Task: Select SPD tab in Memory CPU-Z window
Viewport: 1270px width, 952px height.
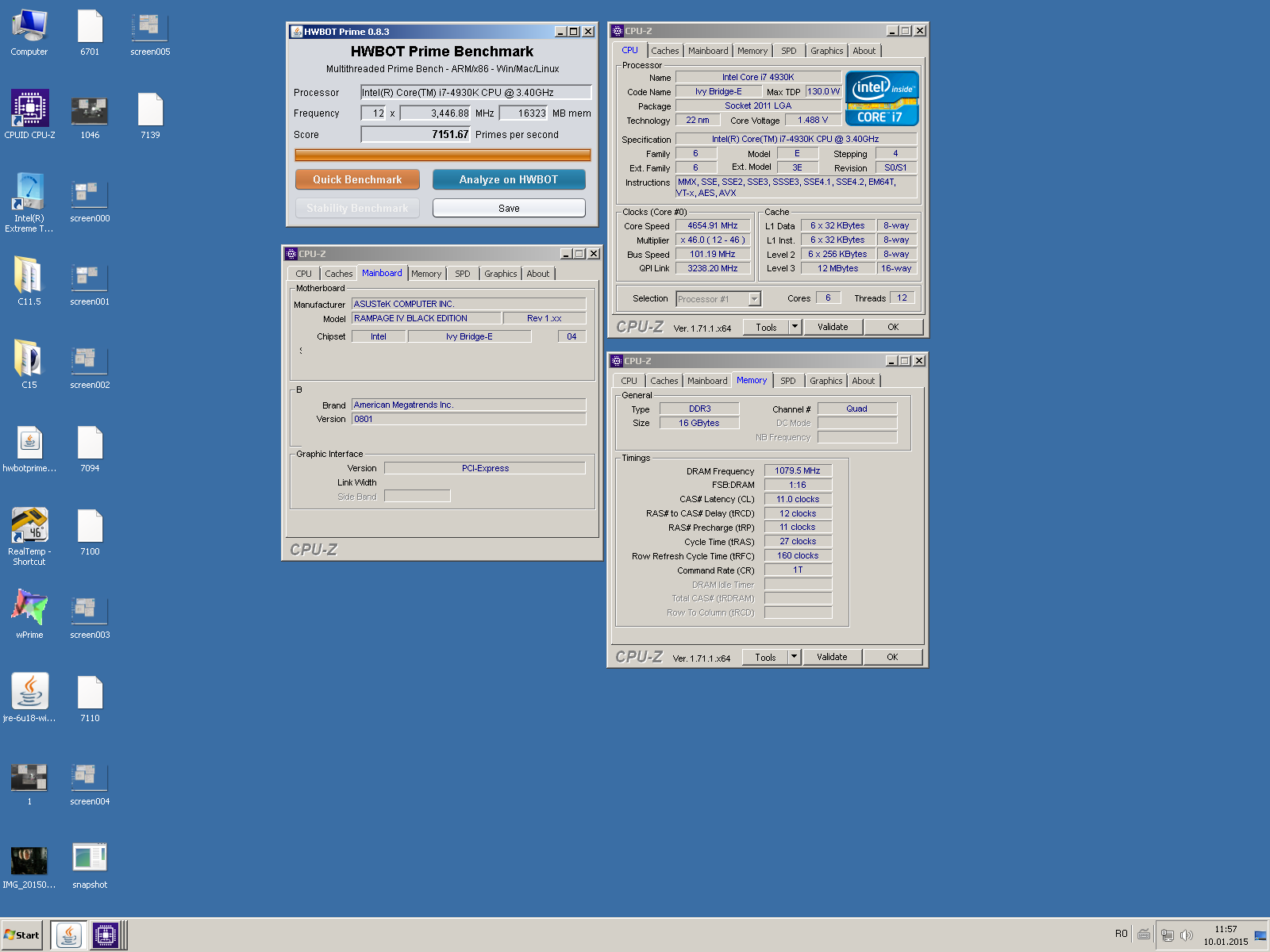Action: pos(788,381)
